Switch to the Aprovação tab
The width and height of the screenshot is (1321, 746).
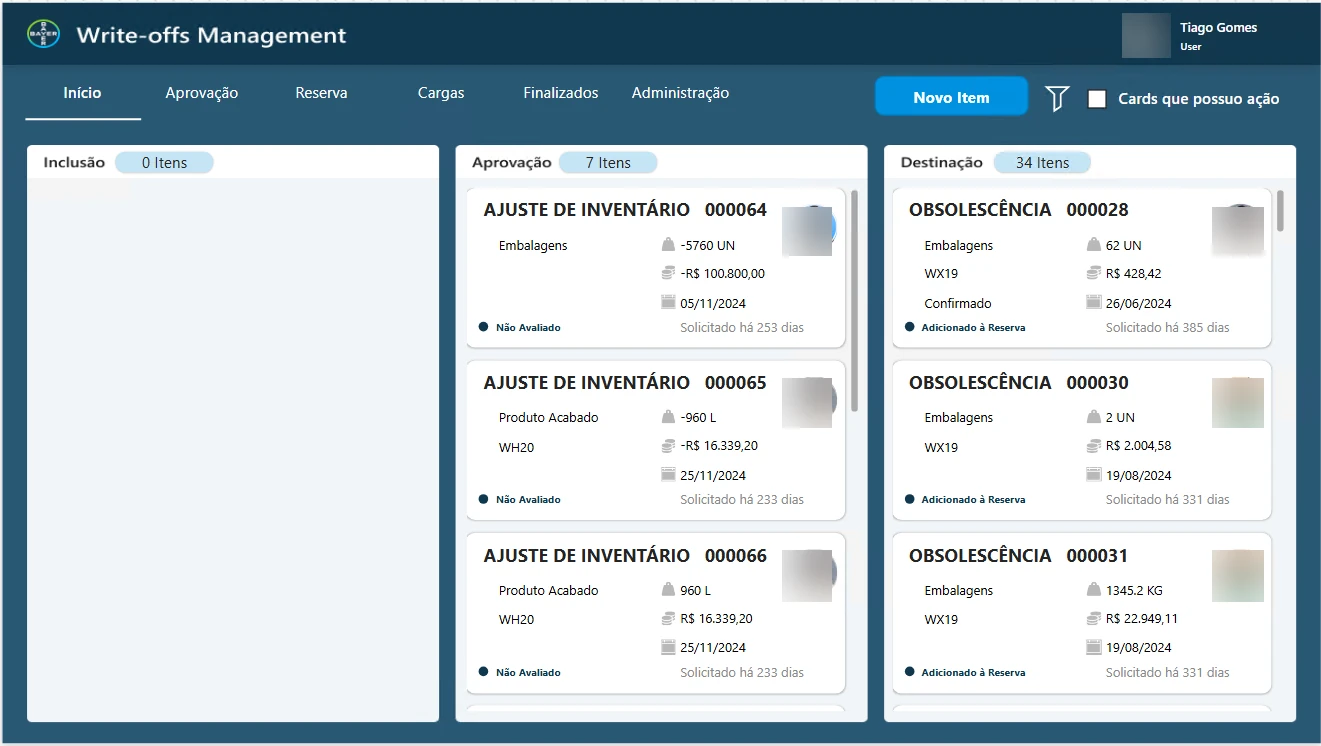point(202,93)
